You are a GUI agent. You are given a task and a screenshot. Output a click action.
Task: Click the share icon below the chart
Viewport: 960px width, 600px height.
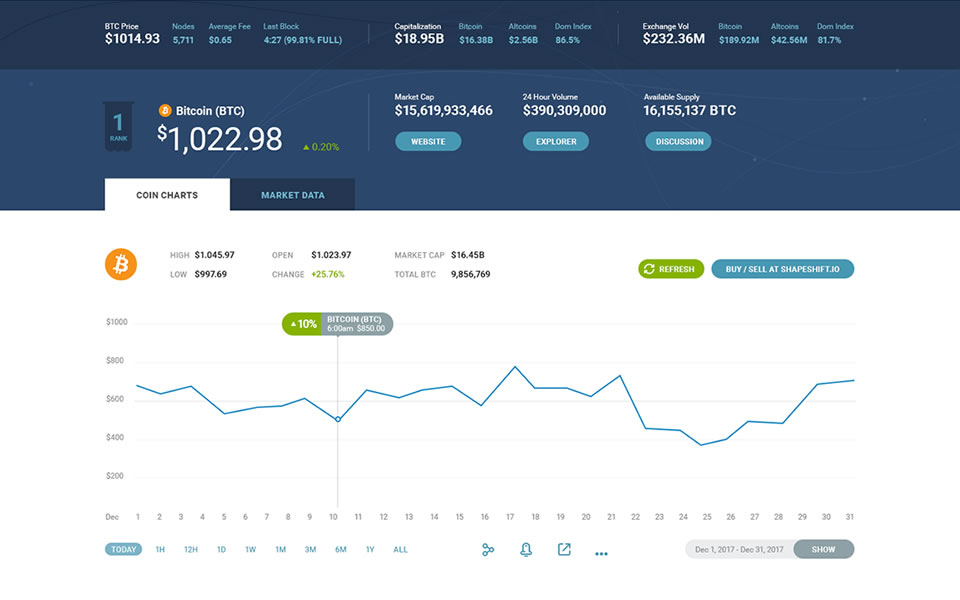click(x=488, y=549)
